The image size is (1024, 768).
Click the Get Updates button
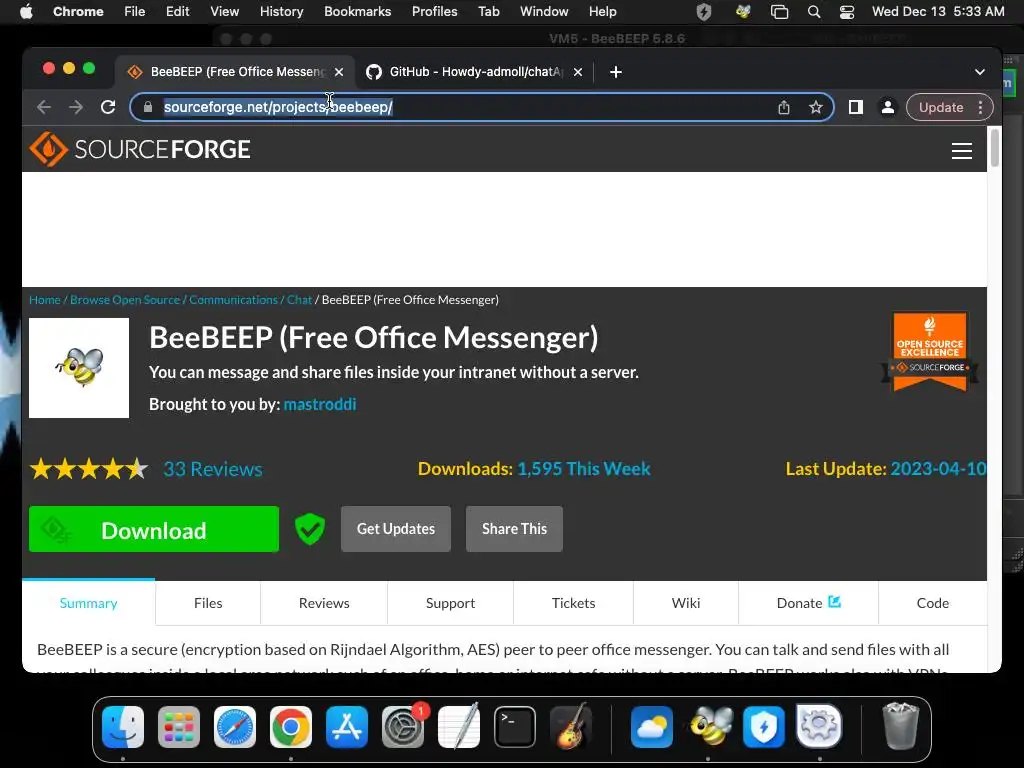(x=396, y=529)
